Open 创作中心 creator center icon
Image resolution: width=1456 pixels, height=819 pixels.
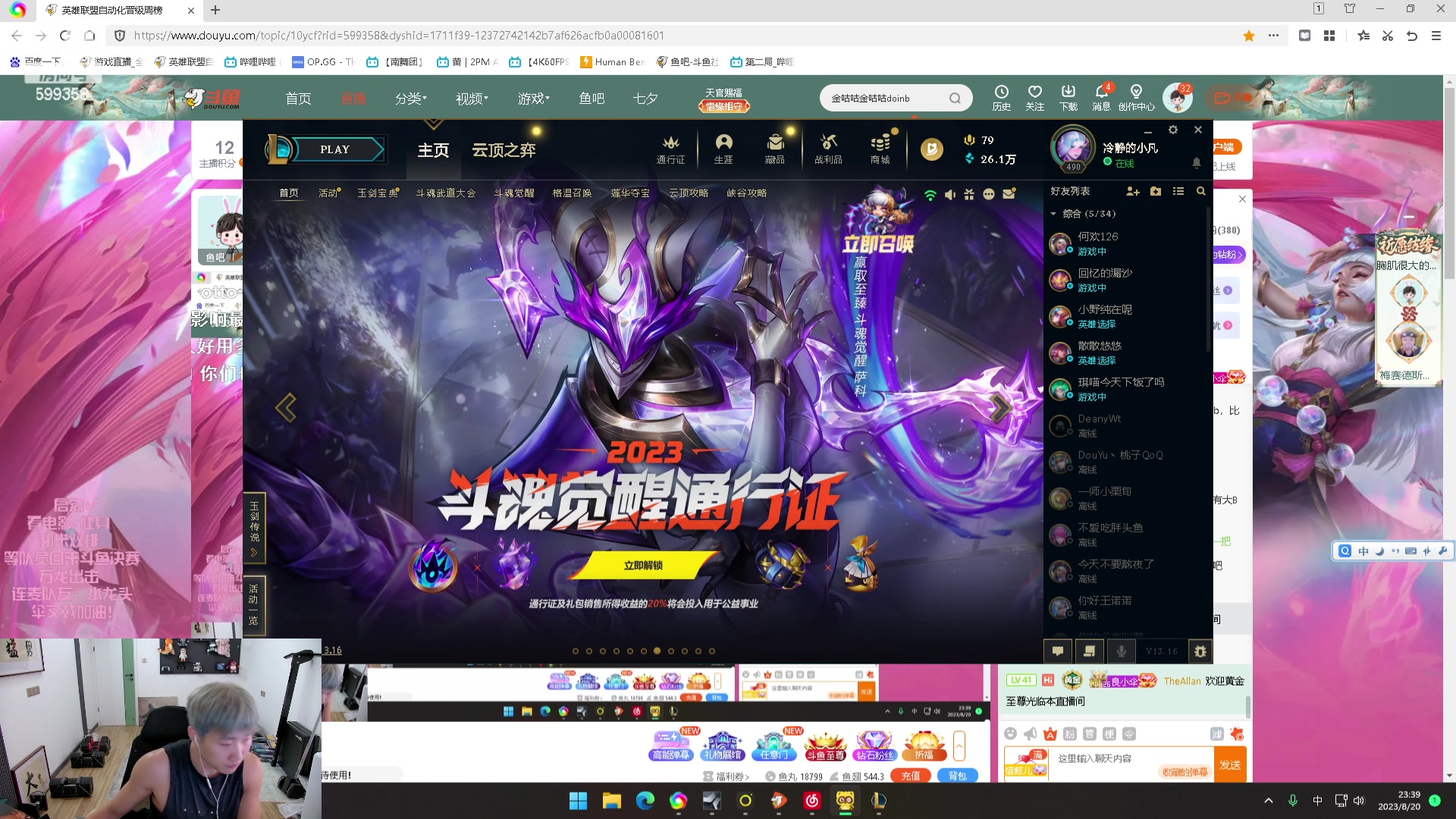(x=1136, y=97)
